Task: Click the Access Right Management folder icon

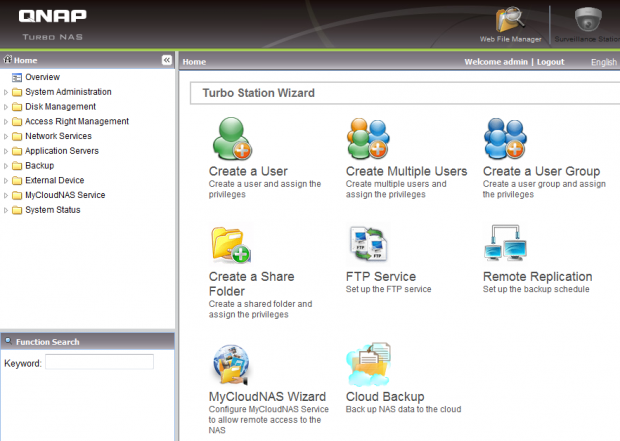Action: pos(17,121)
